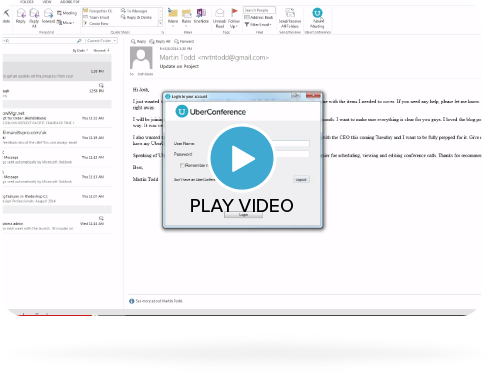Click the red video progress bar
This screenshot has width=488, height=374.
tap(55, 315)
